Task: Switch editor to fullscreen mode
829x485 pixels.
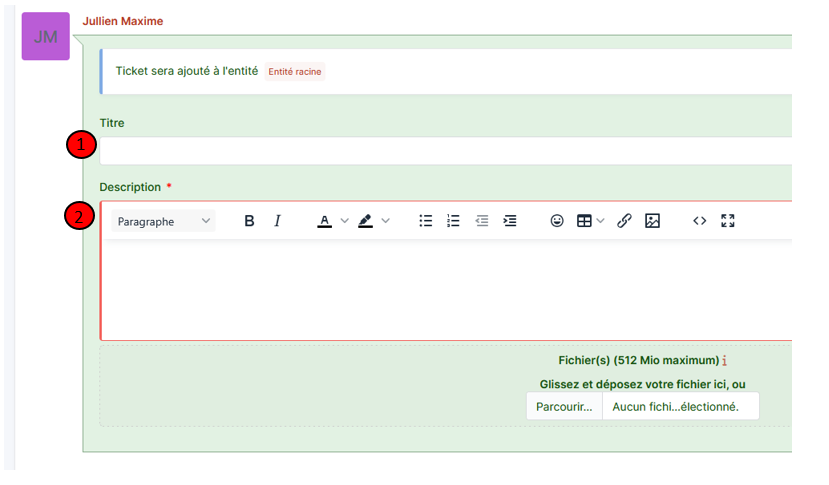Action: (x=728, y=221)
